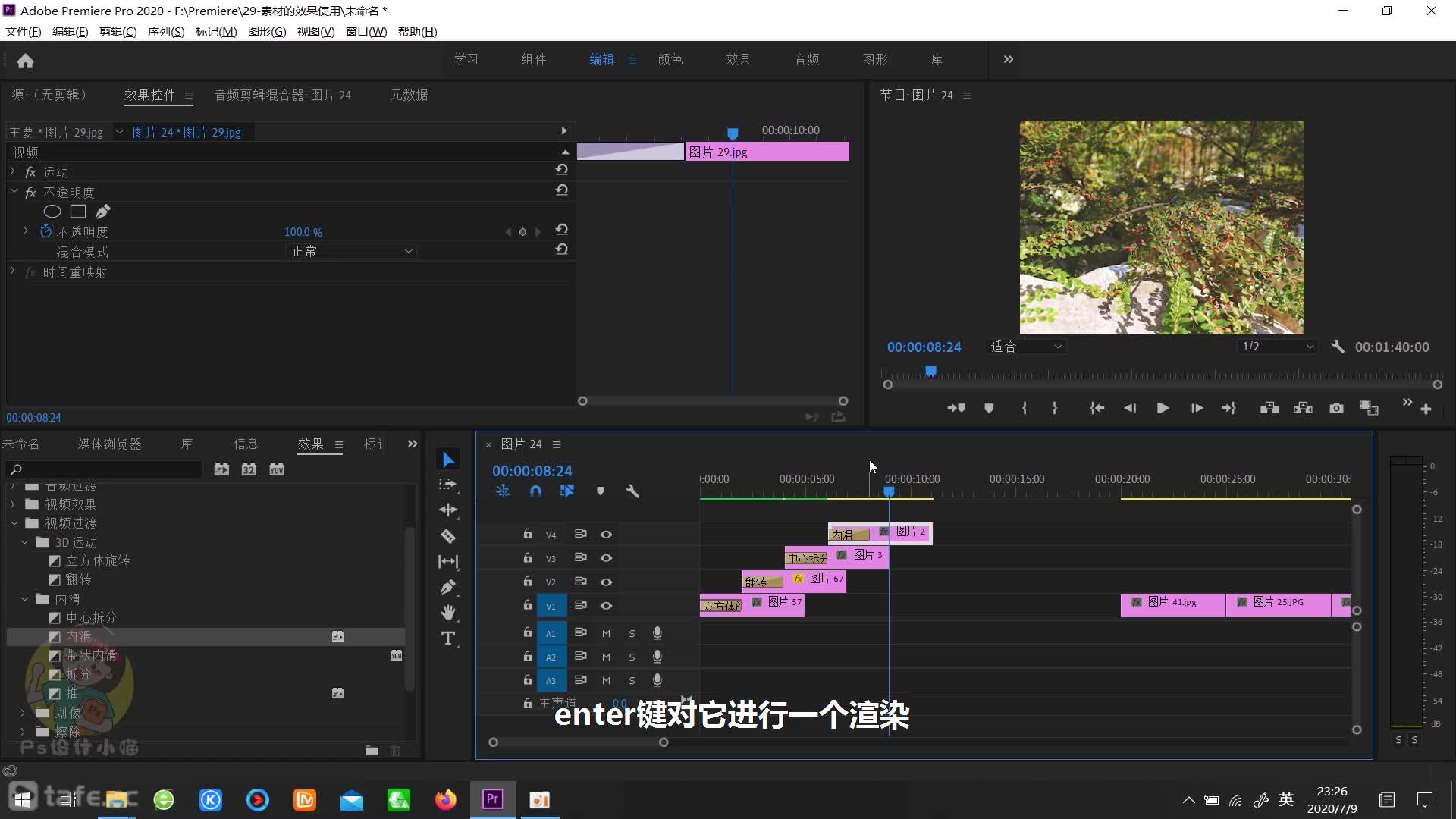Click Export Frame camera icon
The height and width of the screenshot is (819, 1456).
click(x=1336, y=408)
